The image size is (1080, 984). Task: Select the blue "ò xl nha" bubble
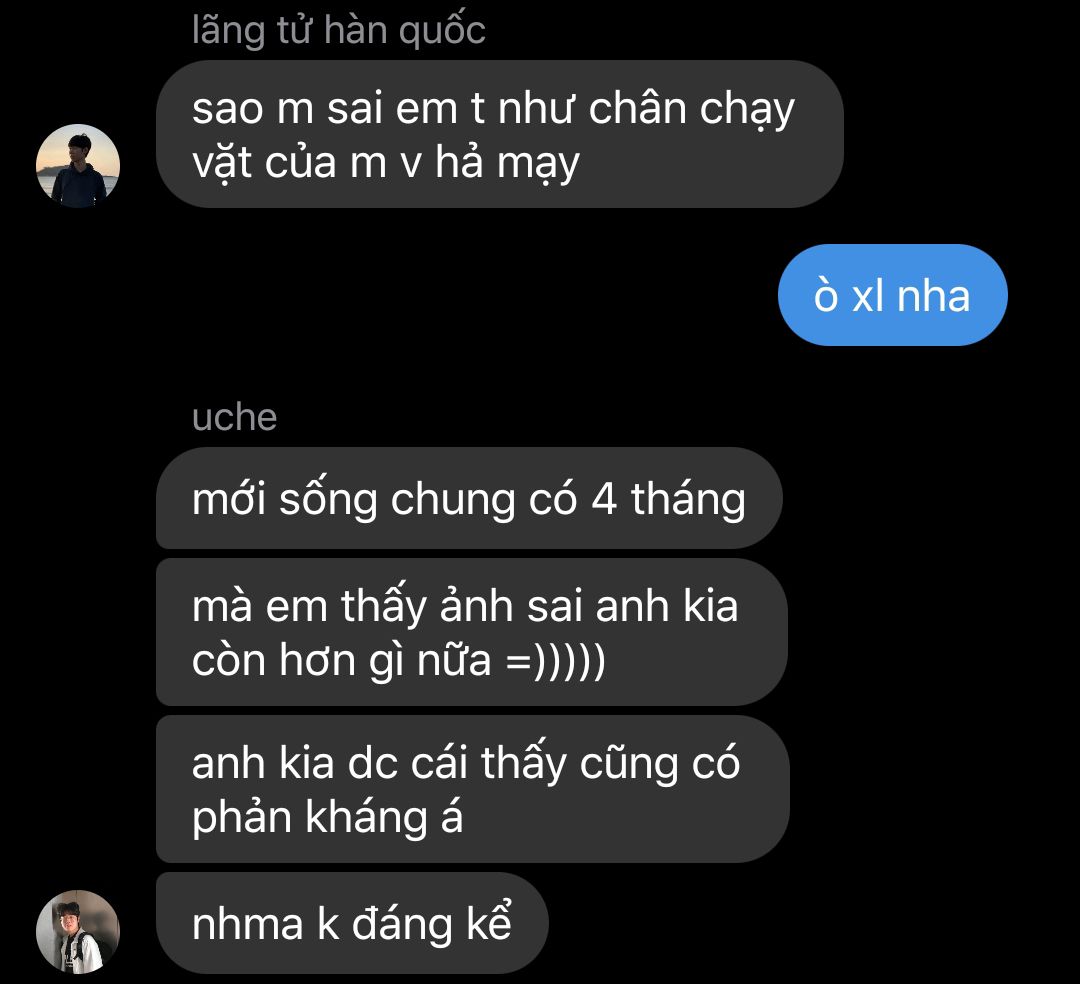(893, 295)
